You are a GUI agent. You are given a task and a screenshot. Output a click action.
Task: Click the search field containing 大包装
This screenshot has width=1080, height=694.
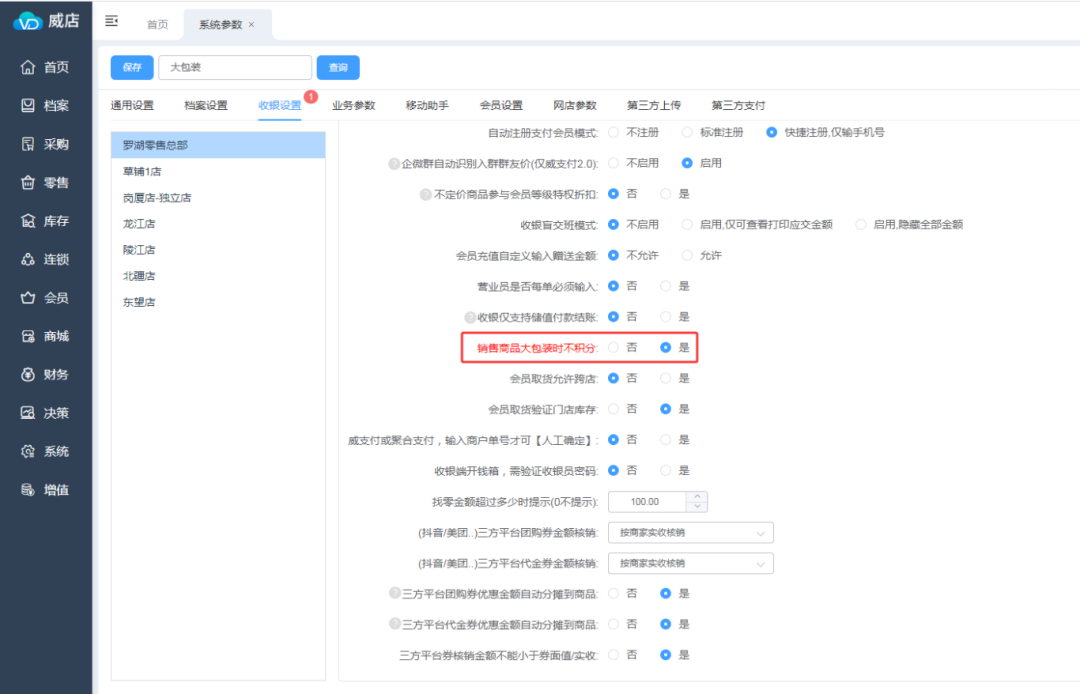(x=235, y=67)
